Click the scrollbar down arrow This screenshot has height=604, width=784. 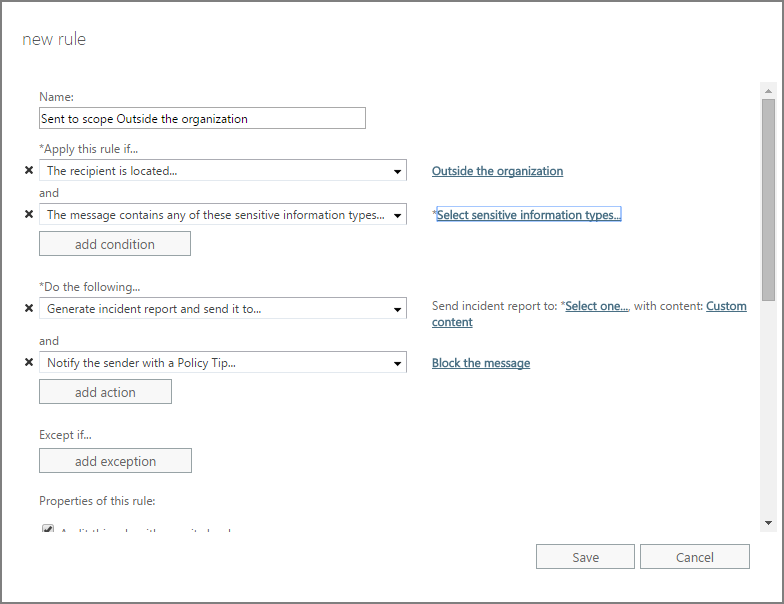pyautogui.click(x=768, y=523)
